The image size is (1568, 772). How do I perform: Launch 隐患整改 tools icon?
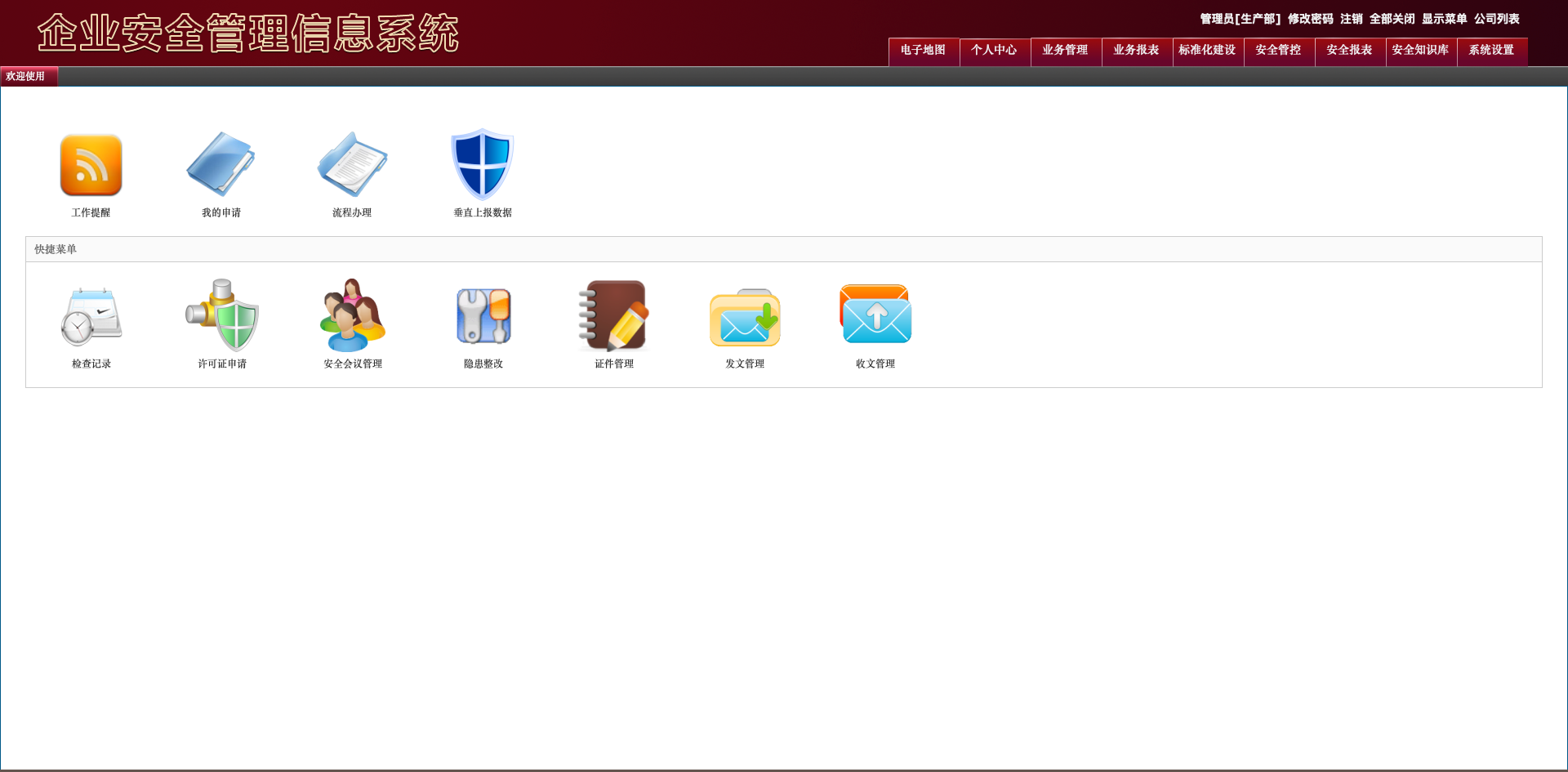click(483, 317)
